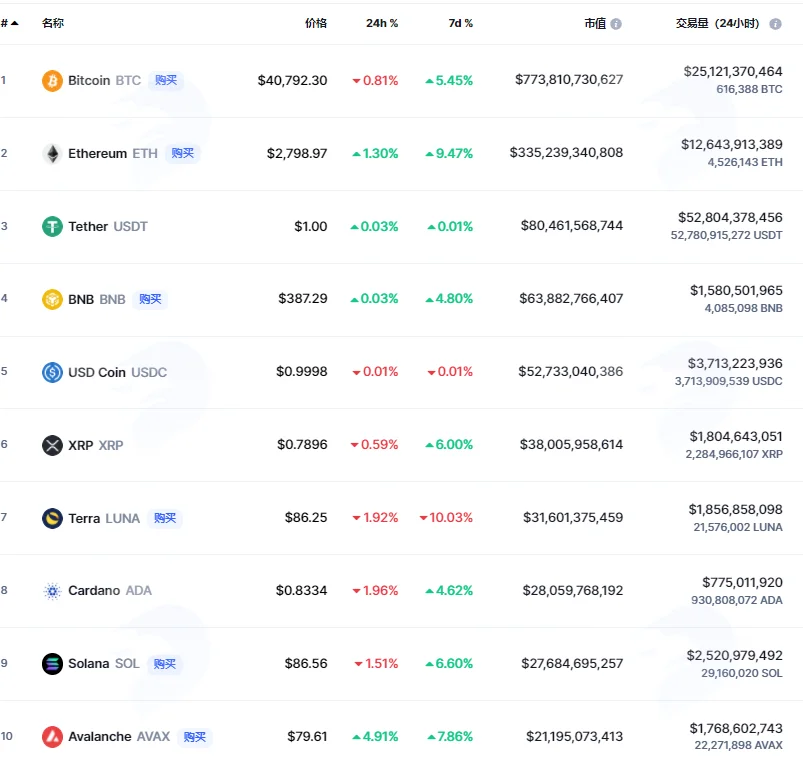The image size is (803, 760).
Task: Open market cap info tooltip icon
Action: [x=616, y=24]
